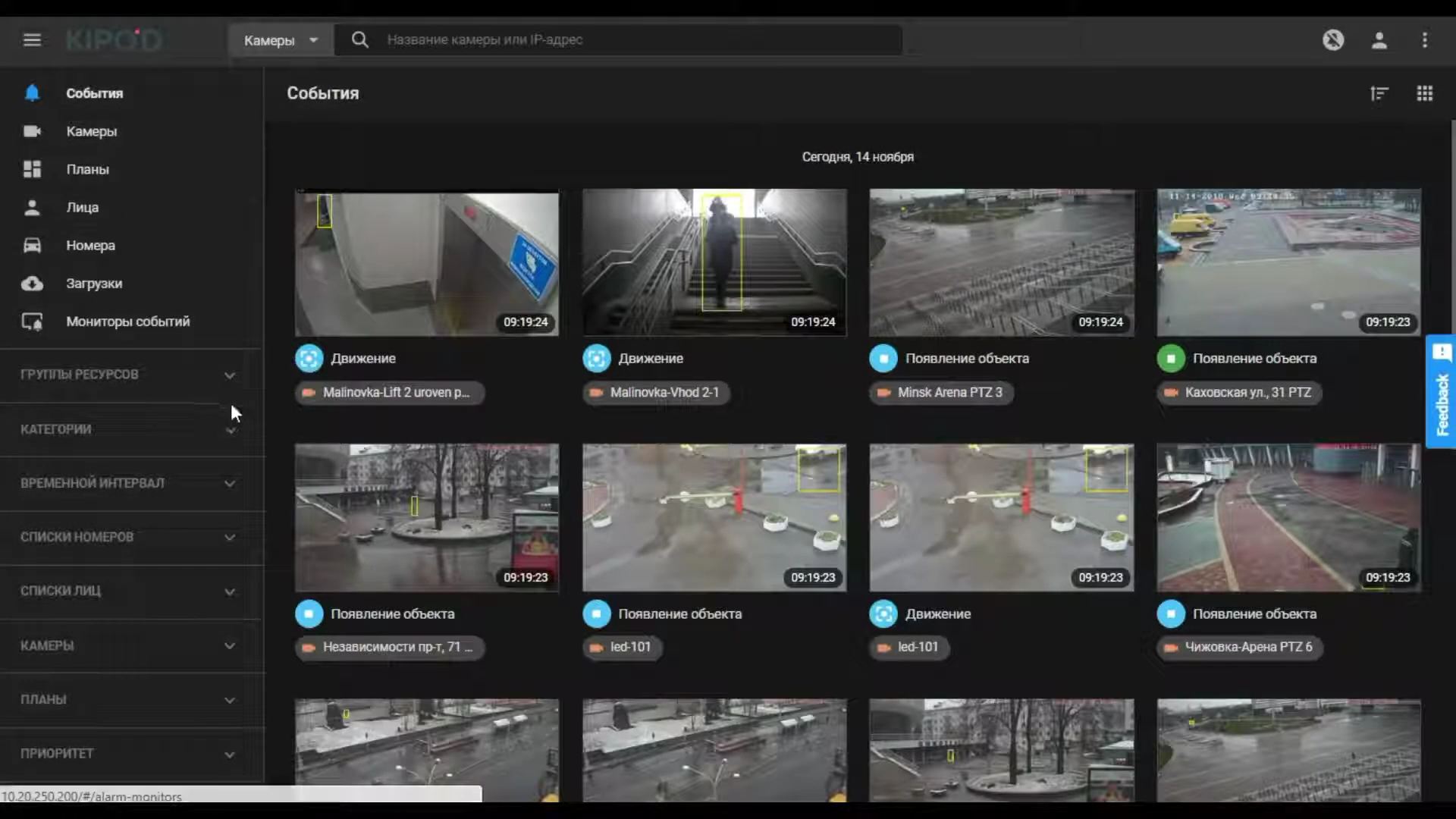Open Загрузки in the sidebar
Screen dimensions: 1456x819
coord(93,283)
